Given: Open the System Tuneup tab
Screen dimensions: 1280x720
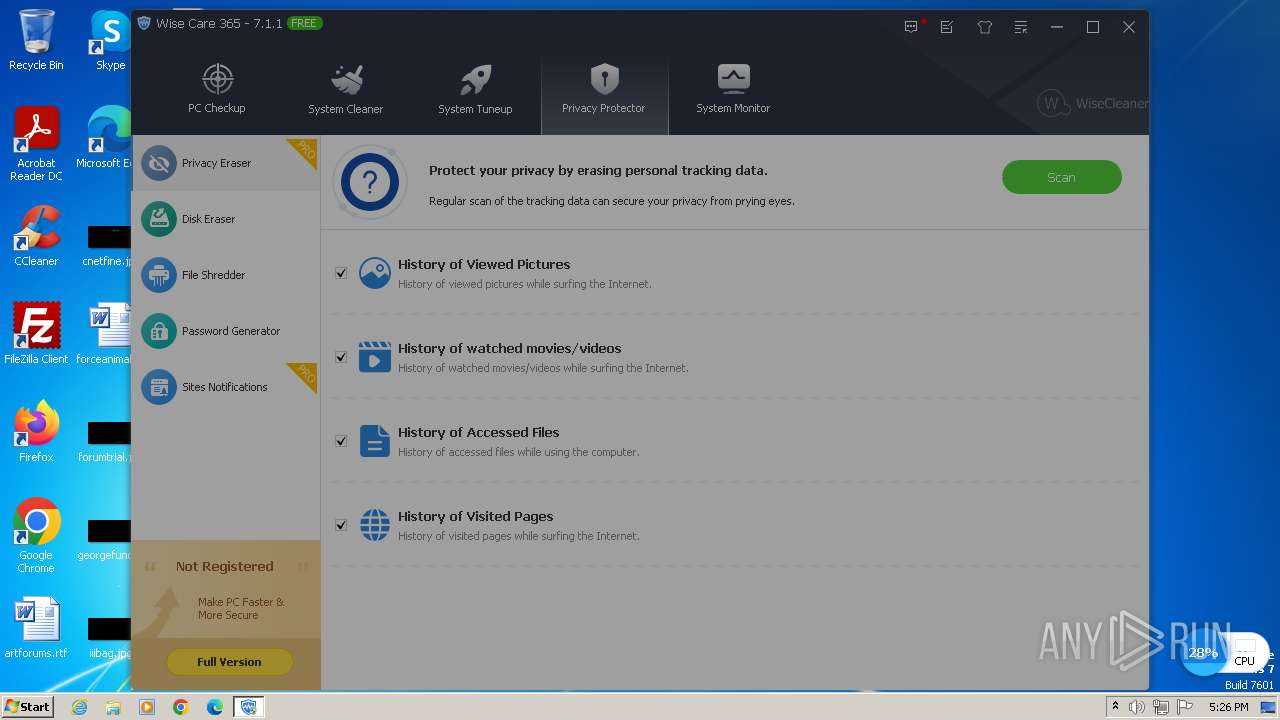Looking at the screenshot, I should click(475, 90).
